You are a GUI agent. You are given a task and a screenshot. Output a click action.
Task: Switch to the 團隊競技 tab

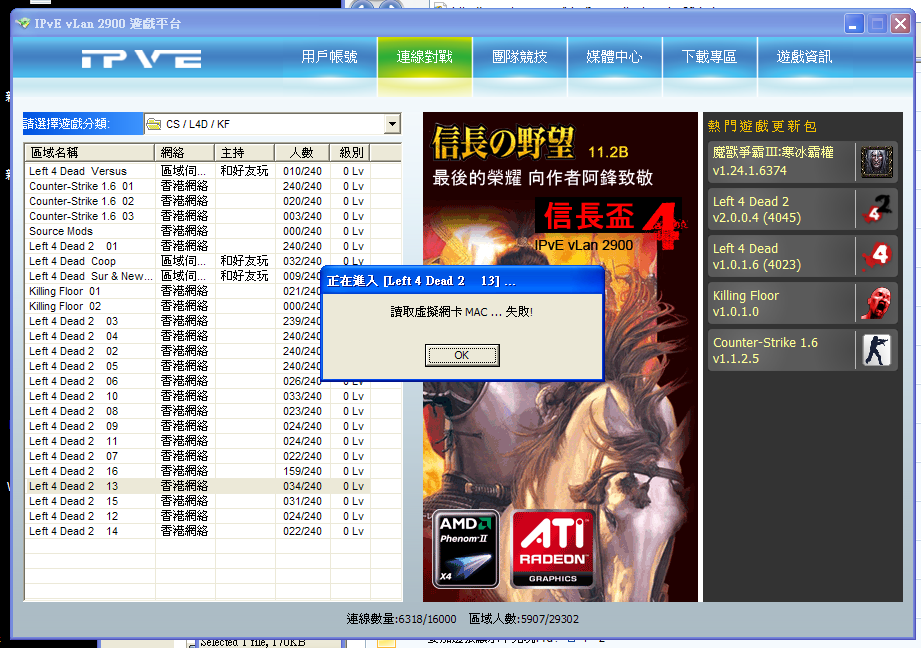pos(519,58)
